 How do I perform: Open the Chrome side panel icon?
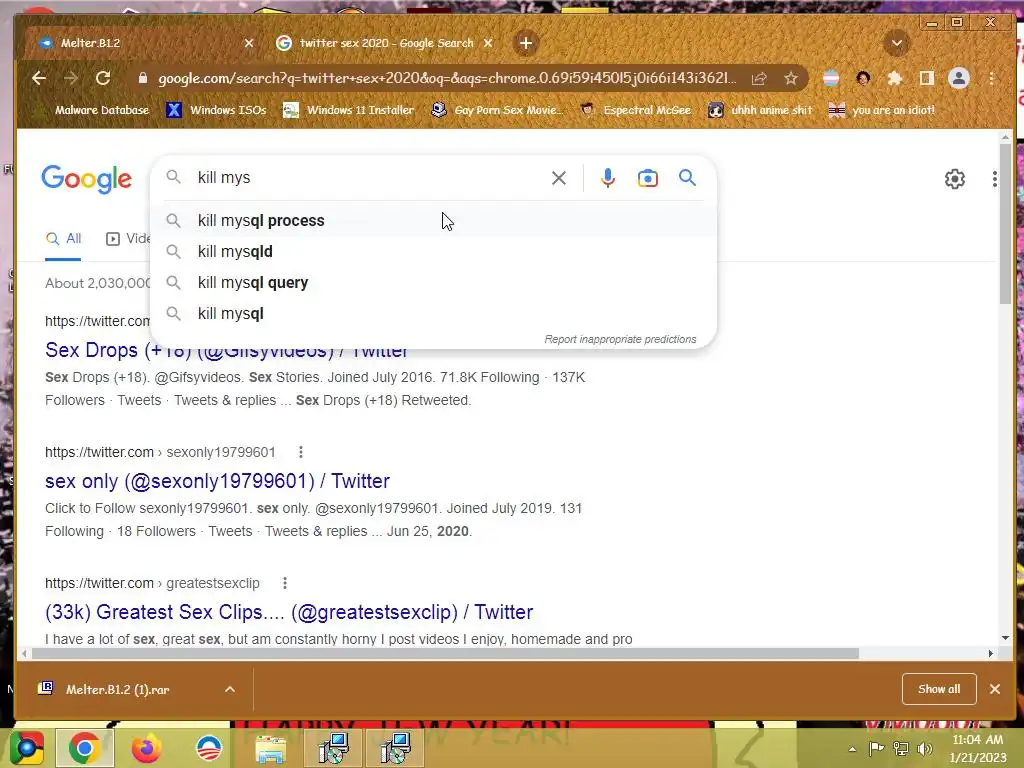tap(927, 78)
